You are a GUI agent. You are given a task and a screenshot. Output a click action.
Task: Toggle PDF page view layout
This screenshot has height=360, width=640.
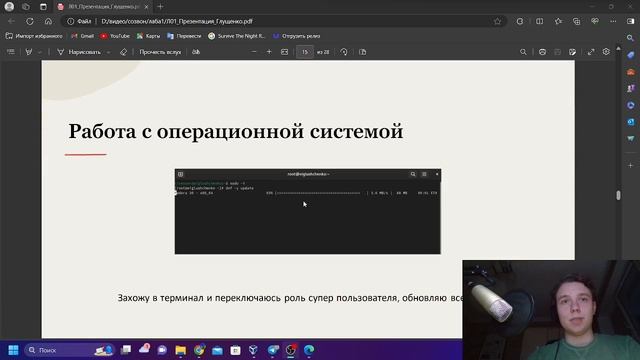pos(362,52)
